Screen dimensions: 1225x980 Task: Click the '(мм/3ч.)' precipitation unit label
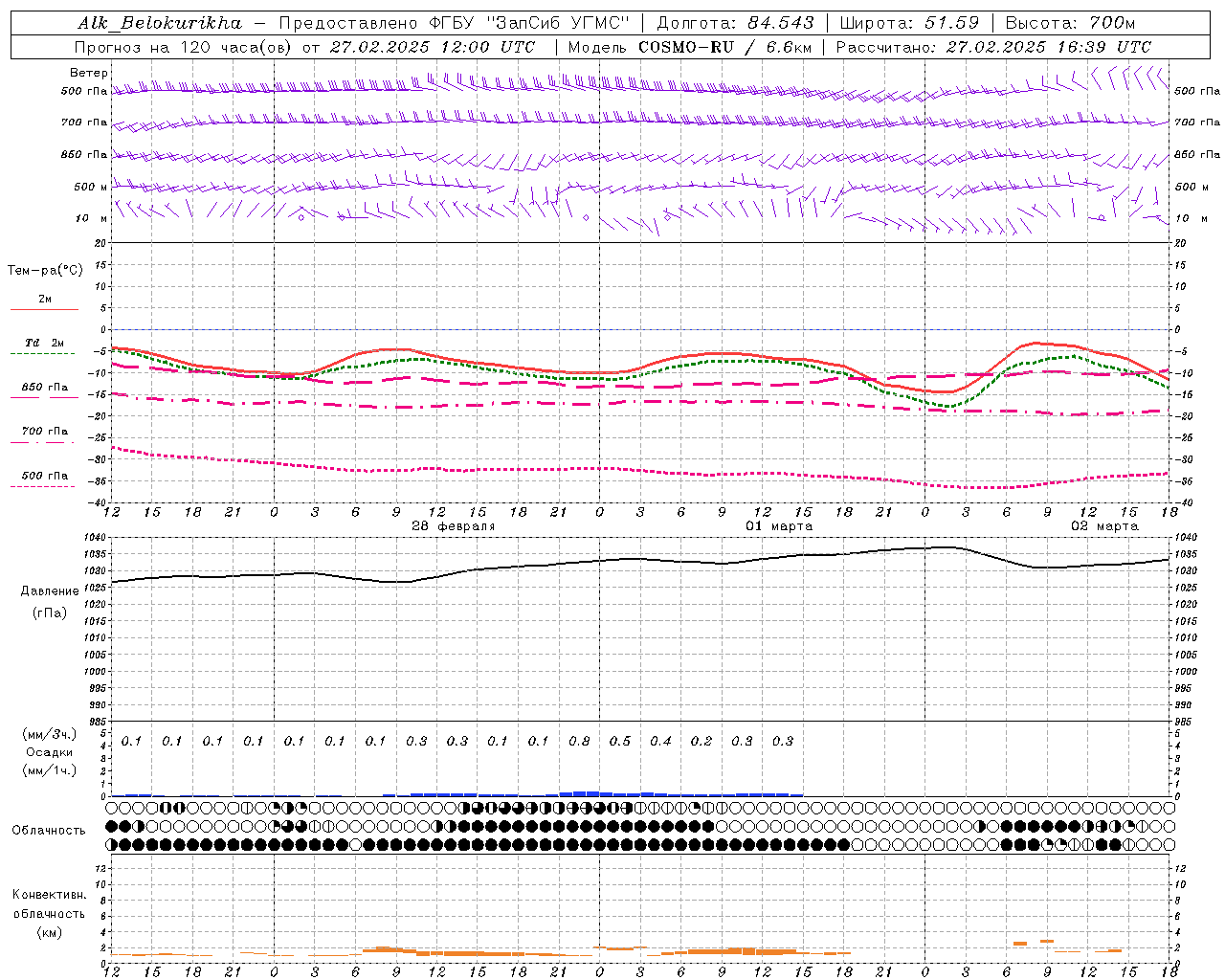coord(50,734)
